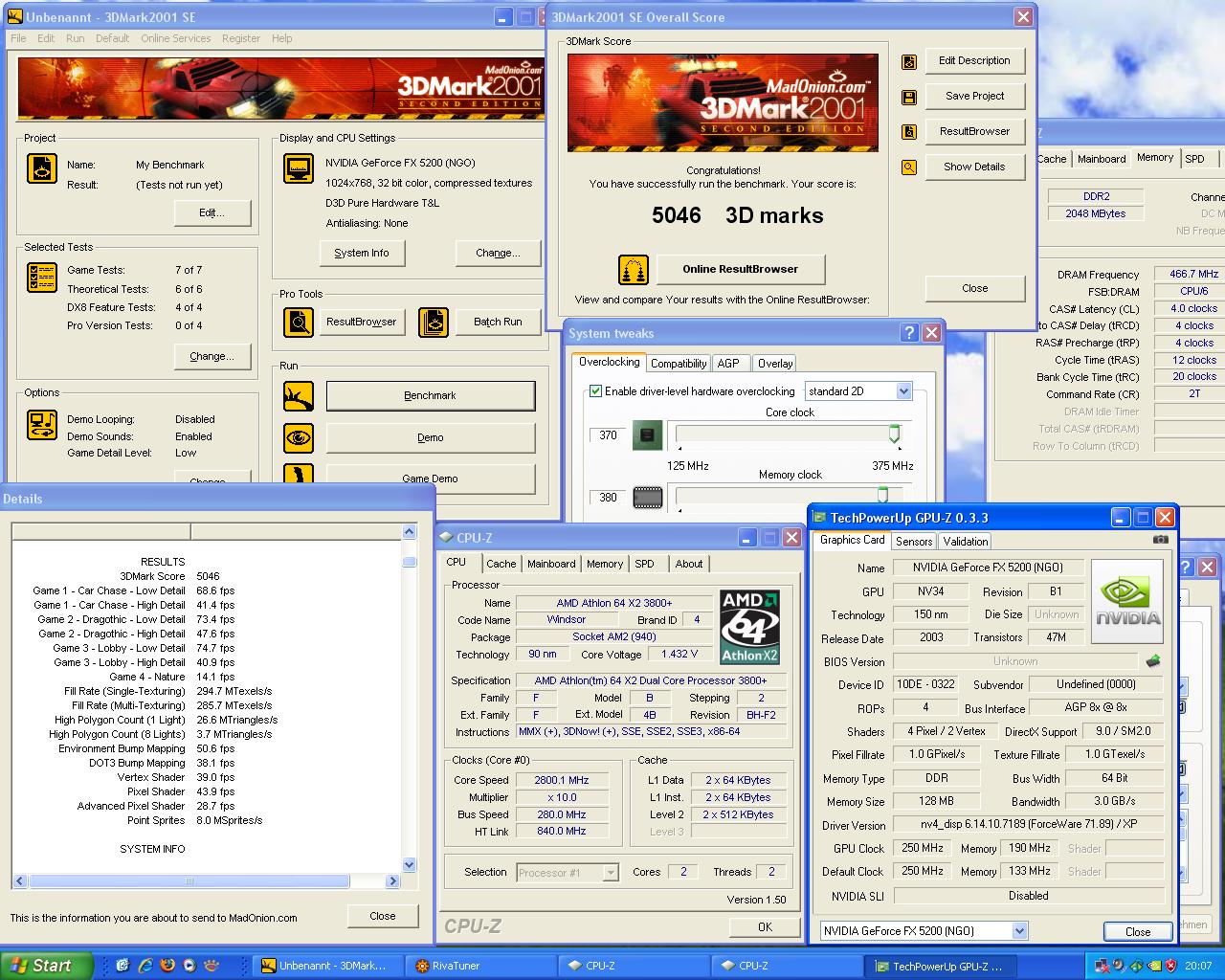1225x980 pixels.
Task: Launch Internet Explorer from quick launch
Action: coord(145,966)
